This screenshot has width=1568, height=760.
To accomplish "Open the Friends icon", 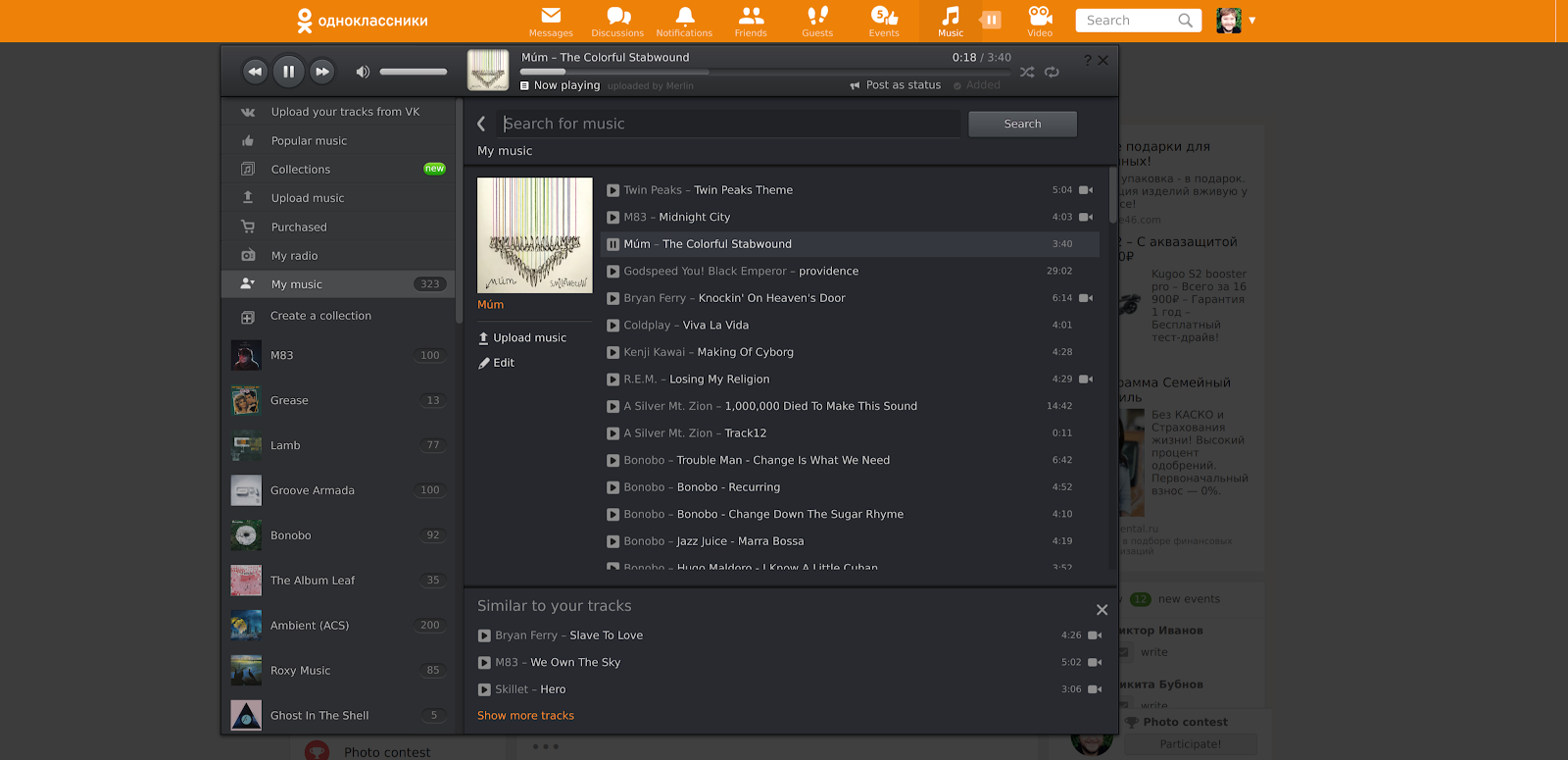I will click(751, 21).
